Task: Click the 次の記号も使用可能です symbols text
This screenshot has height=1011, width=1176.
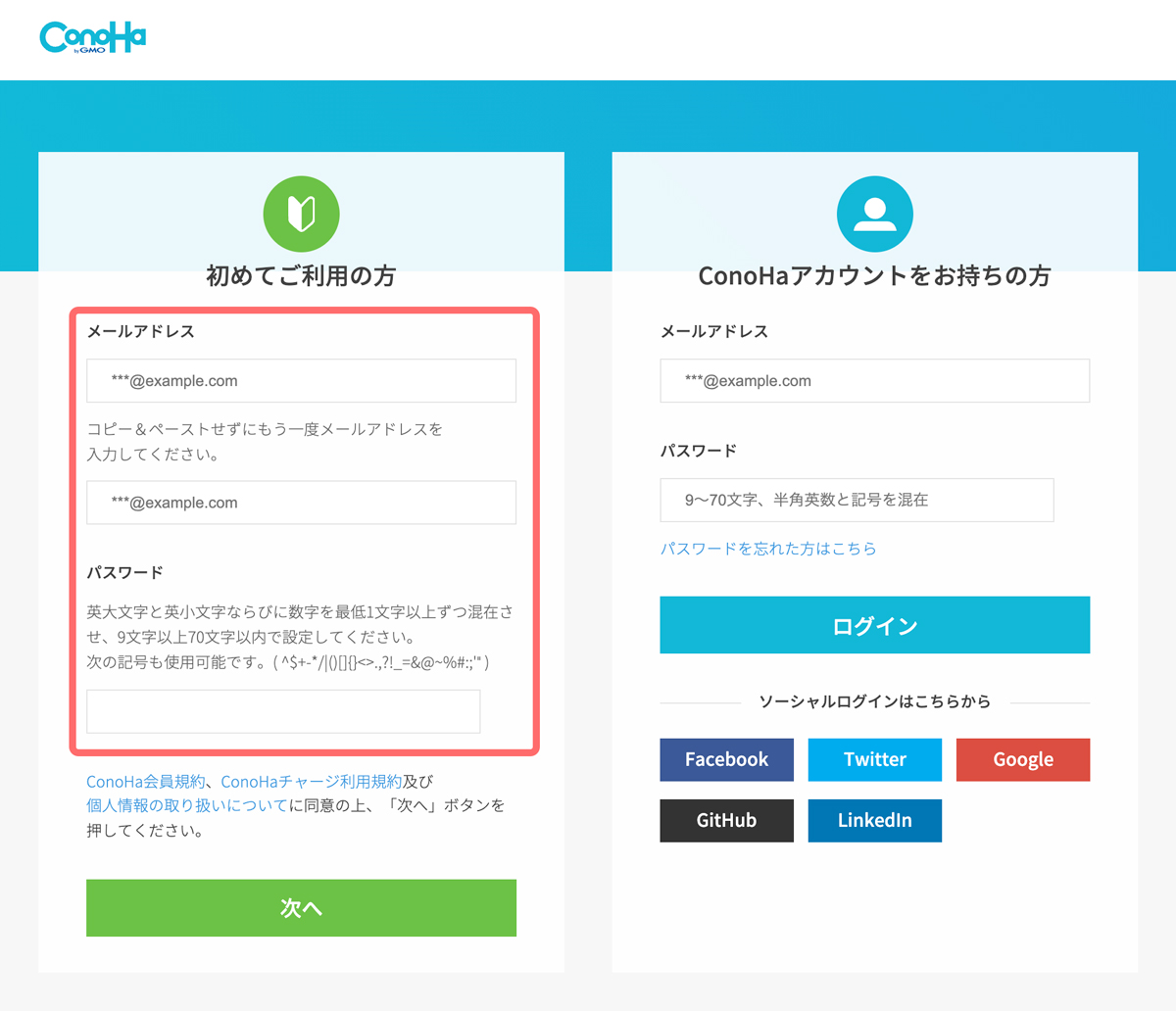Action: pos(288,662)
